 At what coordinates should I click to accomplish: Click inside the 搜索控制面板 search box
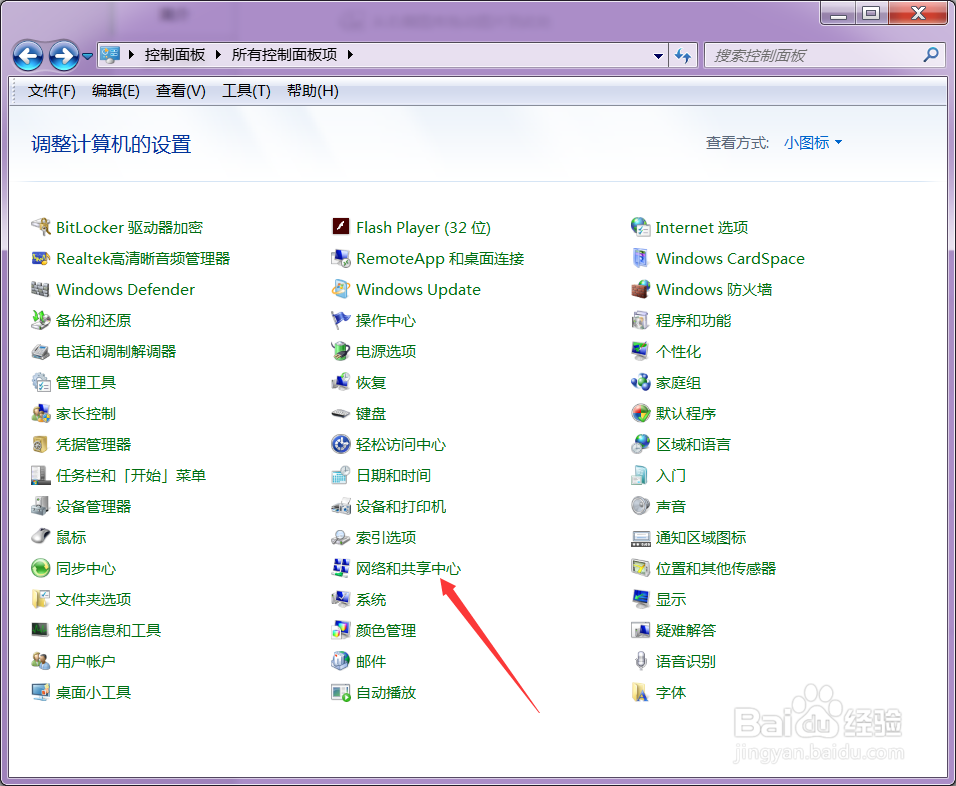click(x=820, y=54)
